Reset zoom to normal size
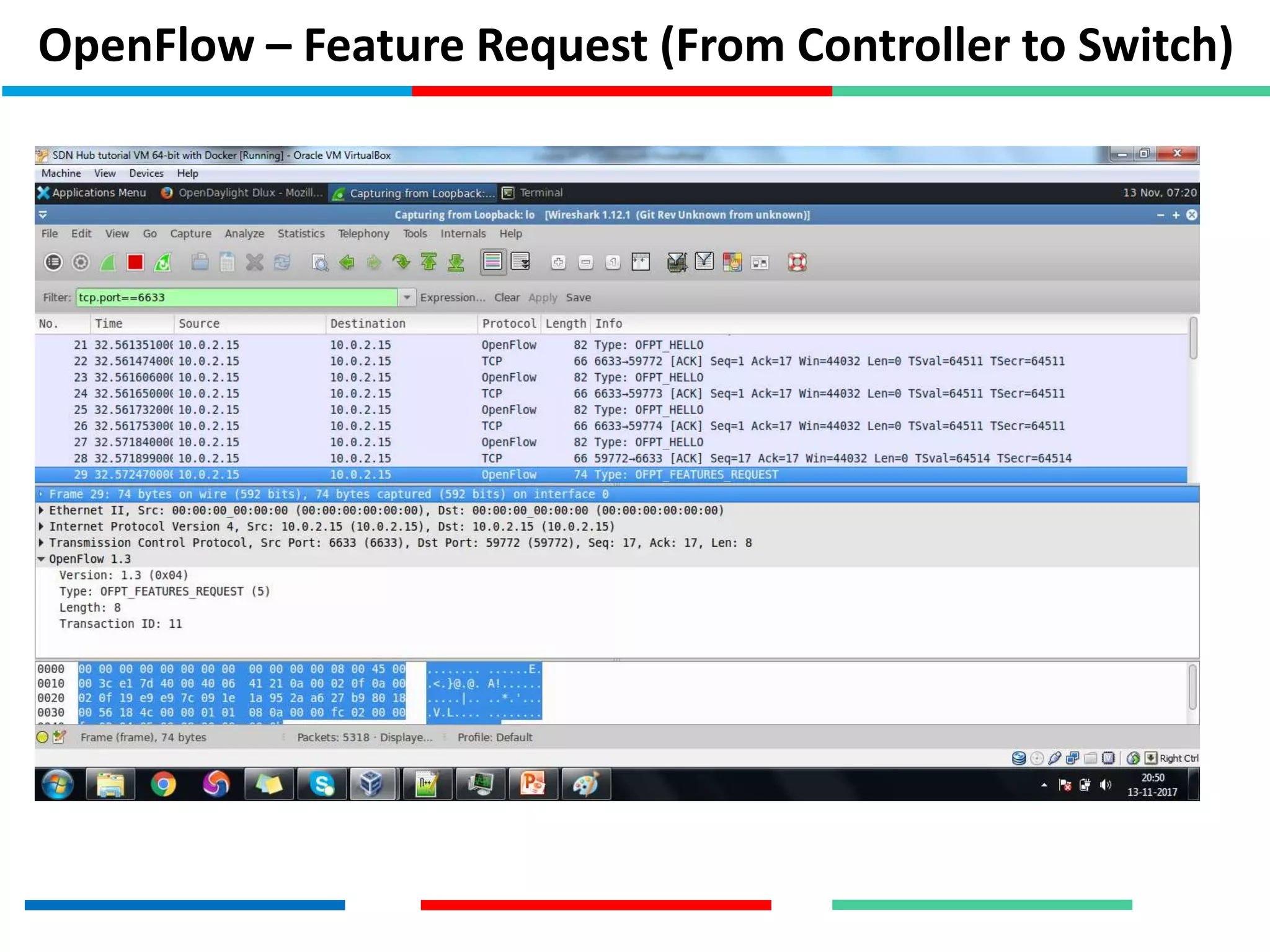 point(613,262)
